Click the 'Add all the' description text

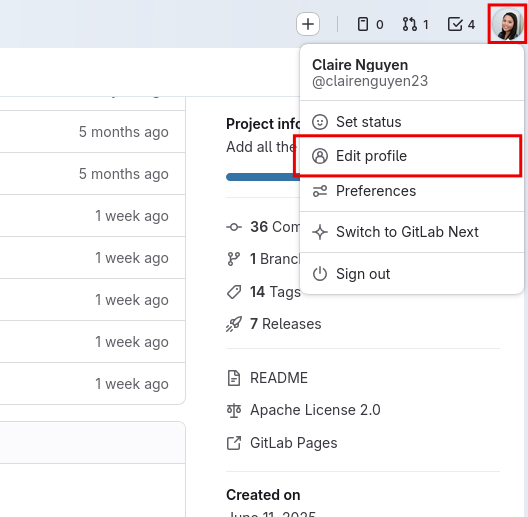262,147
